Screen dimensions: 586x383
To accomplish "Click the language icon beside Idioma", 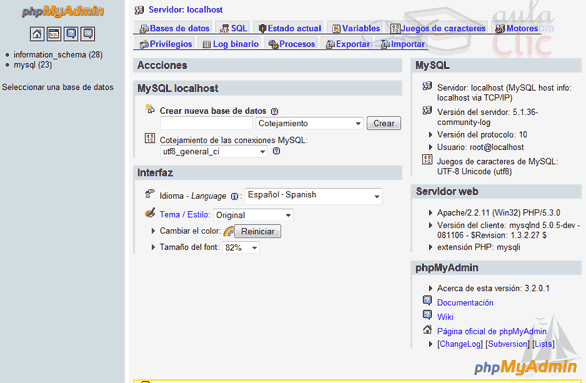I will [x=150, y=194].
